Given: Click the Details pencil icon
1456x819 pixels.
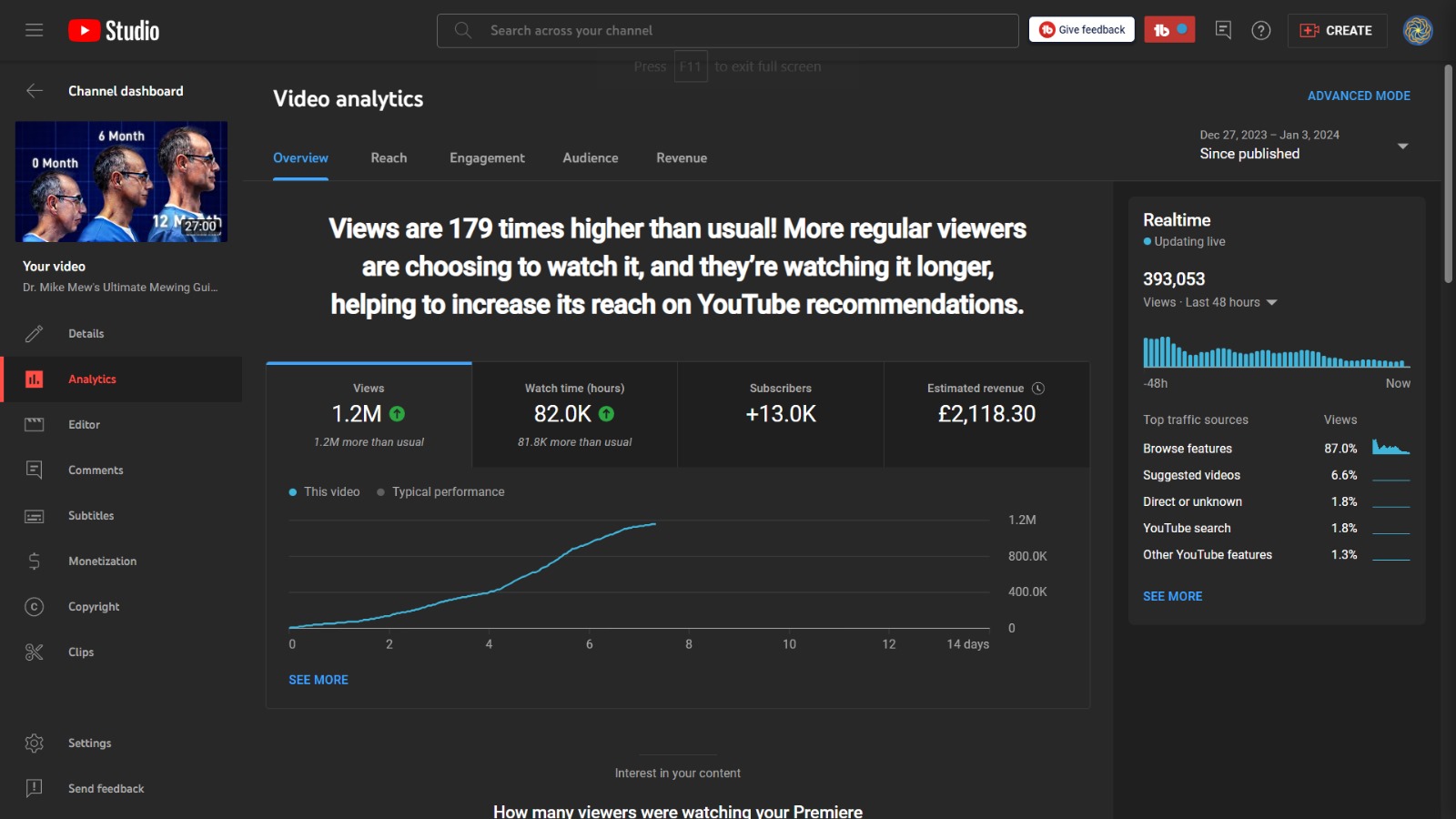Looking at the screenshot, I should [x=35, y=334].
